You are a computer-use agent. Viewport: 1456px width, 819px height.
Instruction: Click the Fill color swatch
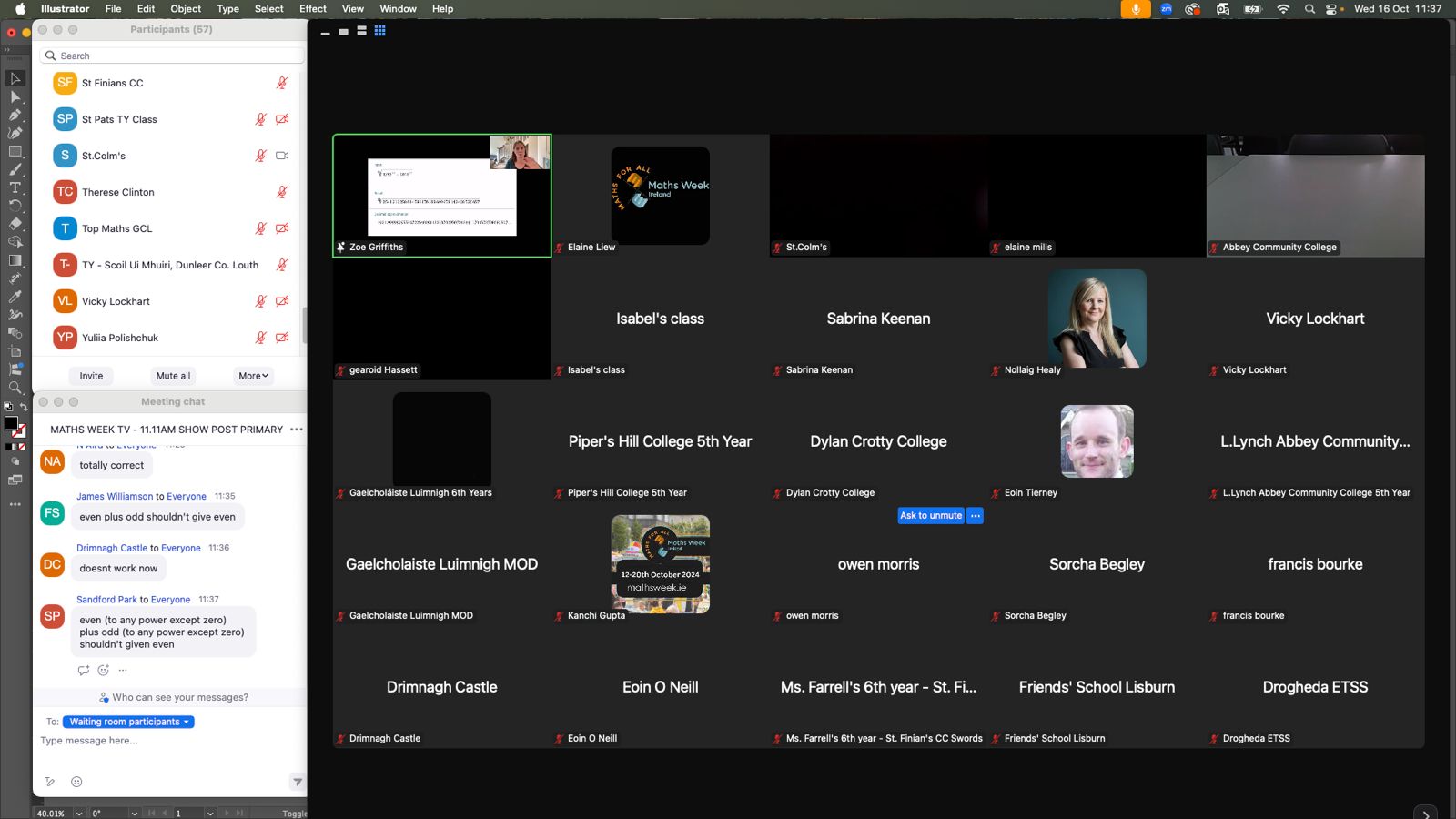(x=11, y=423)
